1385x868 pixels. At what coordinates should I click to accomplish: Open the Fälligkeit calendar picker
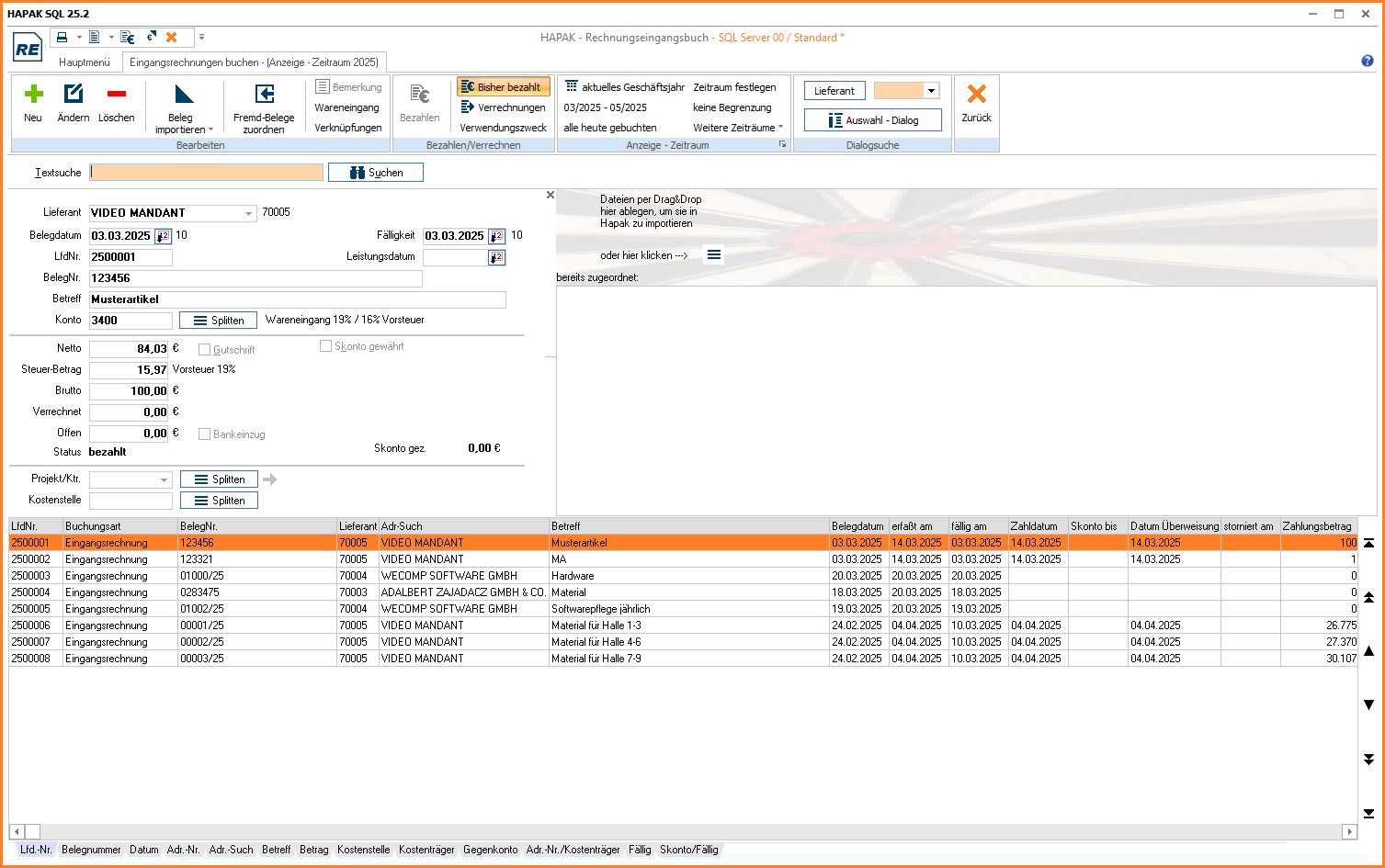pyautogui.click(x=496, y=236)
